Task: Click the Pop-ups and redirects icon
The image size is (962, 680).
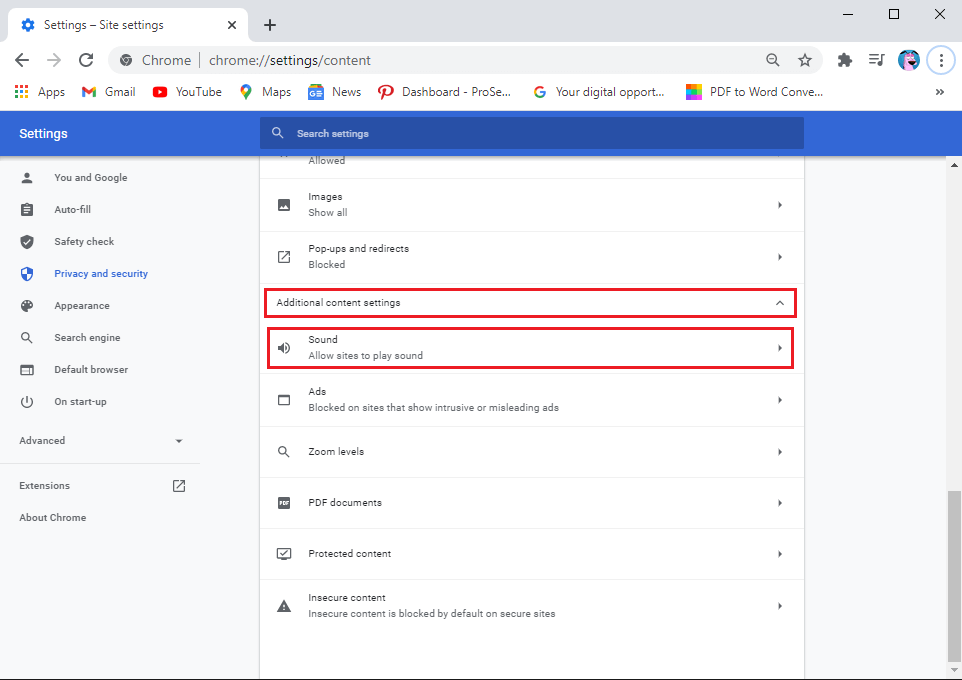Action: pyautogui.click(x=284, y=256)
